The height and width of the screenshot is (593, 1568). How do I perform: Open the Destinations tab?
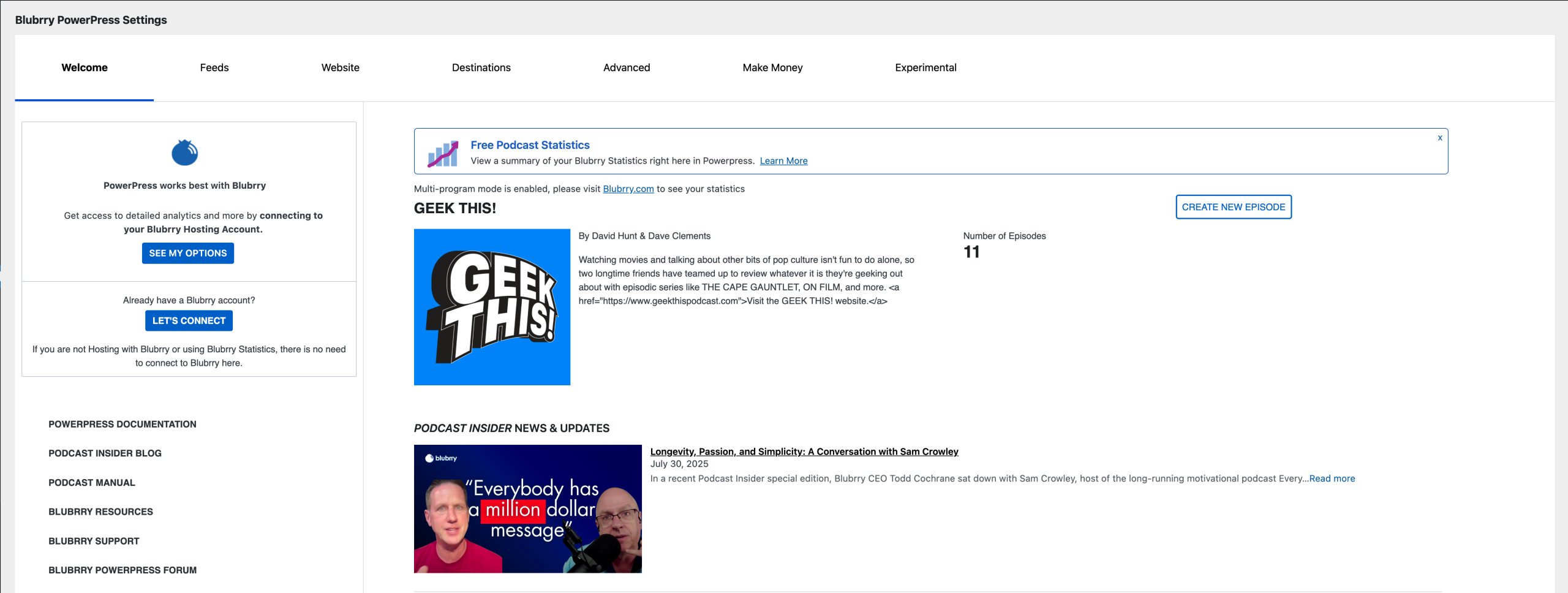coord(481,67)
